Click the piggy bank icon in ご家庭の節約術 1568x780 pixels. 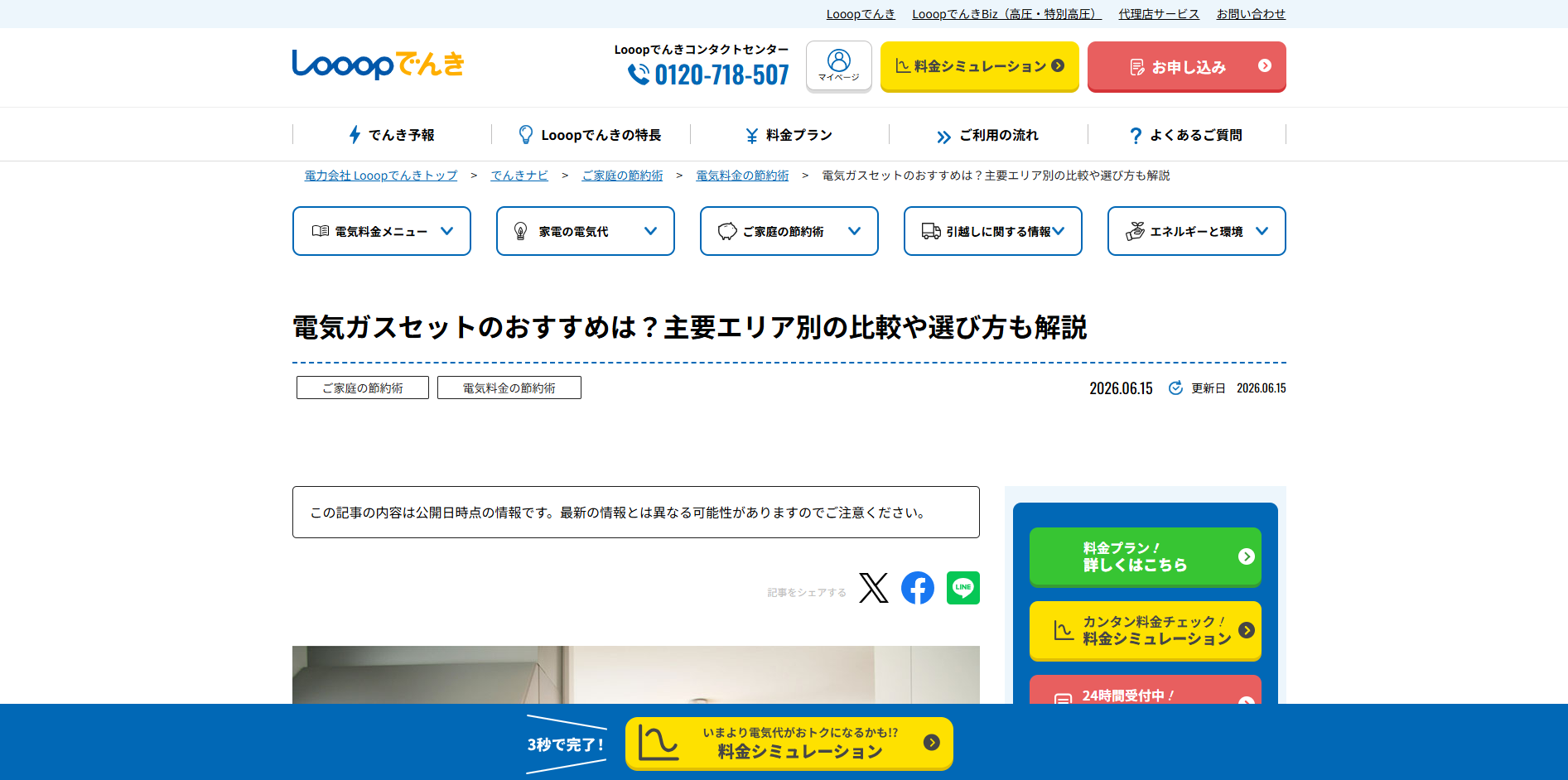pyautogui.click(x=727, y=231)
